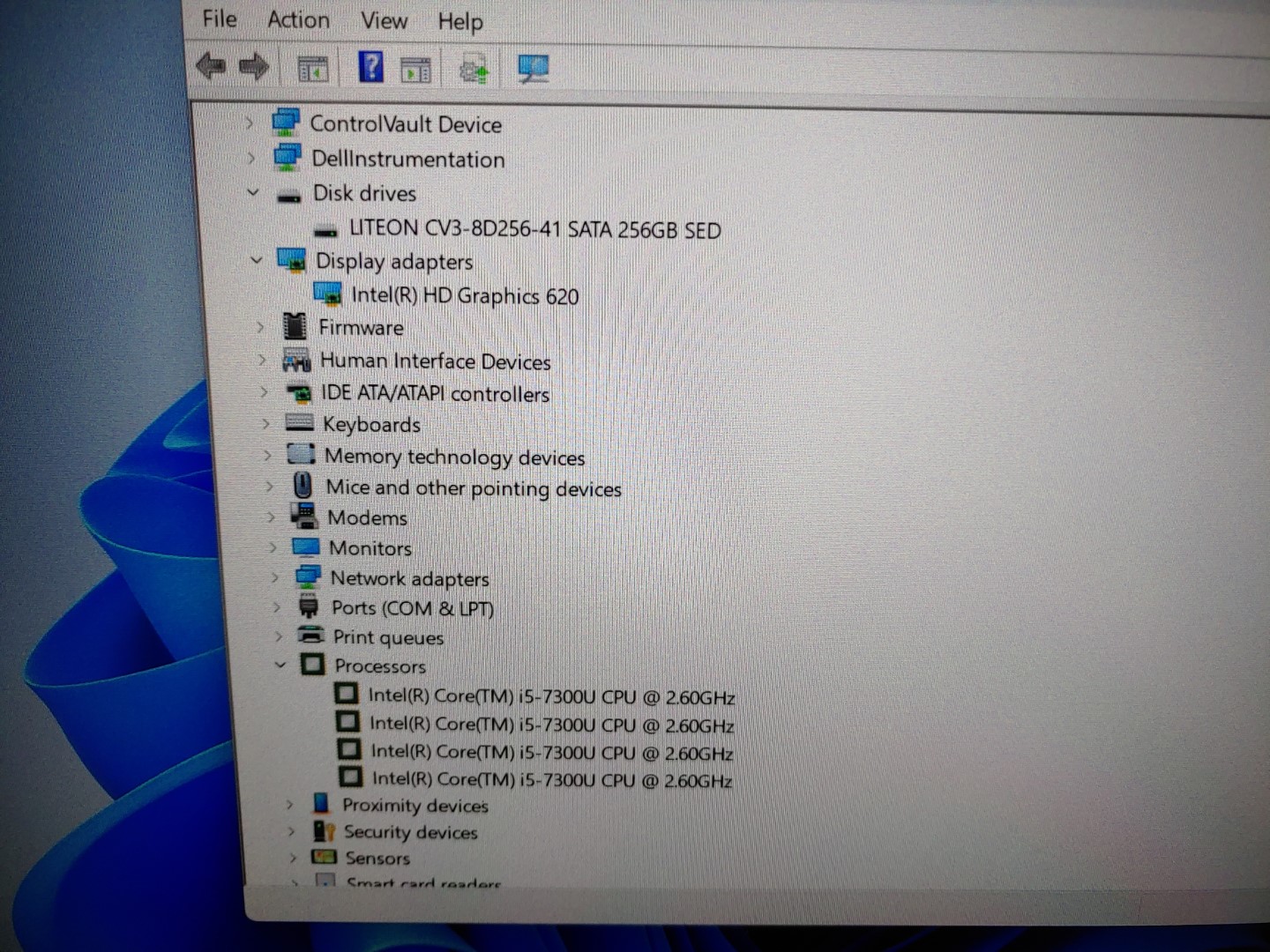Collapse the Processors node
Screen dimensions: 1270x952
280,665
